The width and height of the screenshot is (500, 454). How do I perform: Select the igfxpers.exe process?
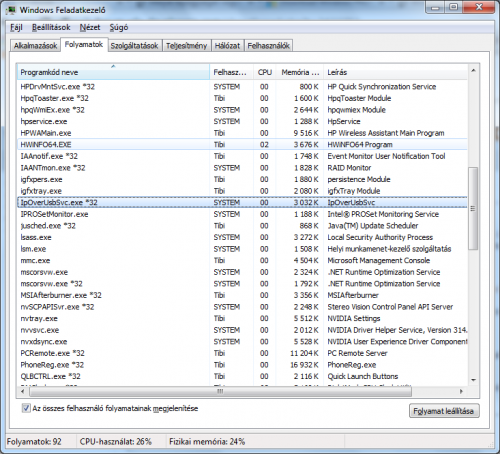coord(242,179)
